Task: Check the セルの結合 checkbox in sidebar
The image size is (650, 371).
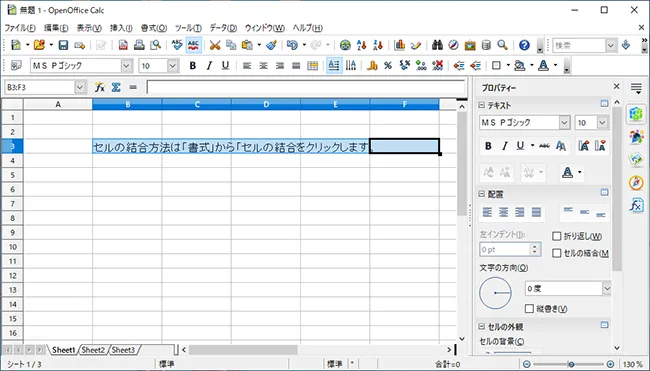Action: tap(557, 253)
